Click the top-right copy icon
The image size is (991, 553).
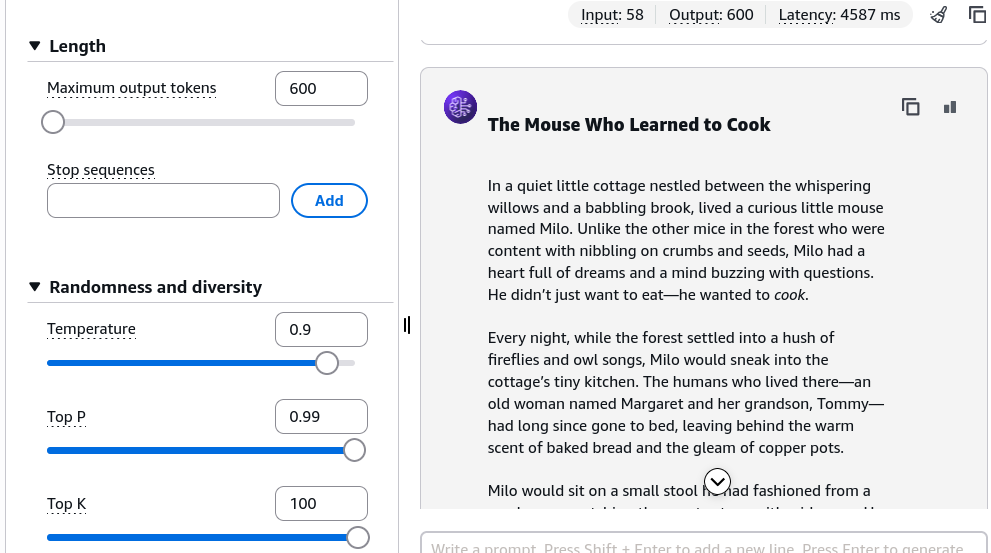[x=977, y=15]
